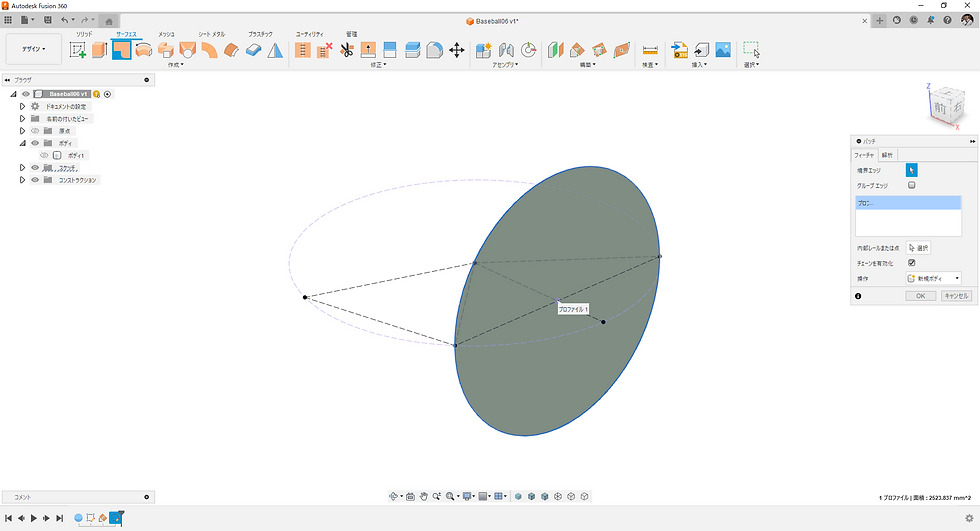Click the Orbit navigation tool
This screenshot has width=980, height=531.
tap(393, 497)
